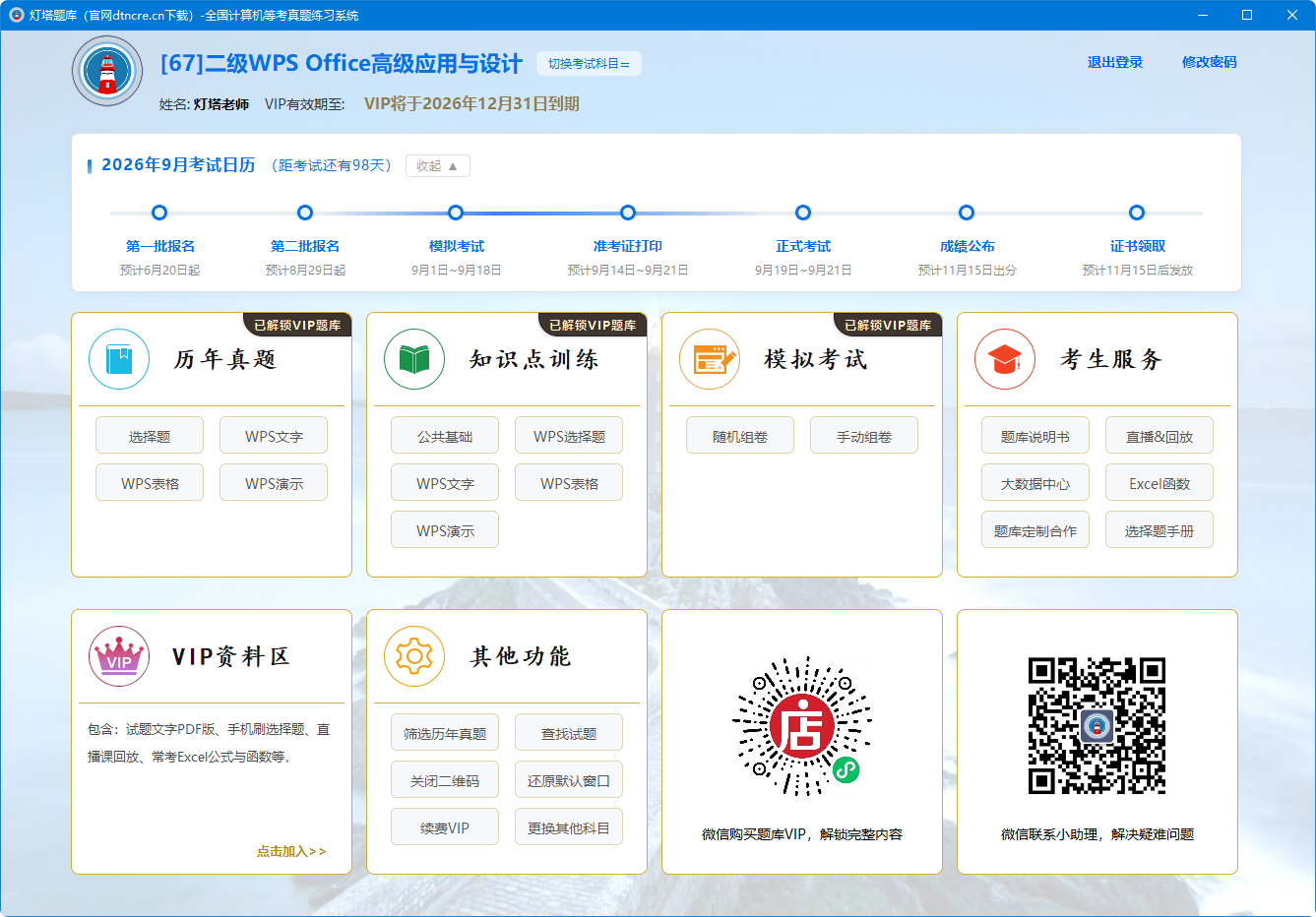Click the assistant QR code image

1097,726
